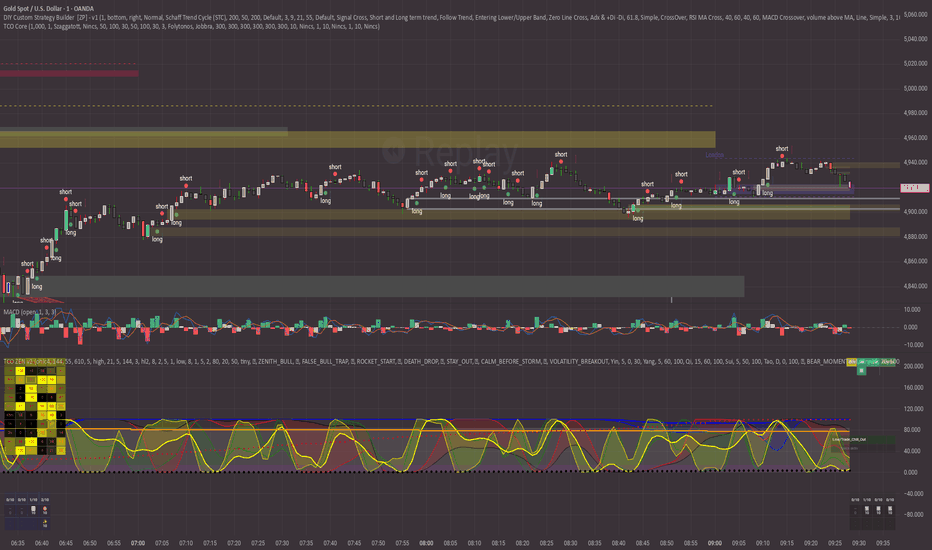This screenshot has height=550, width=932.
Task: Select the MACD (open, 1, 3, 3) legend
Action: [30, 312]
